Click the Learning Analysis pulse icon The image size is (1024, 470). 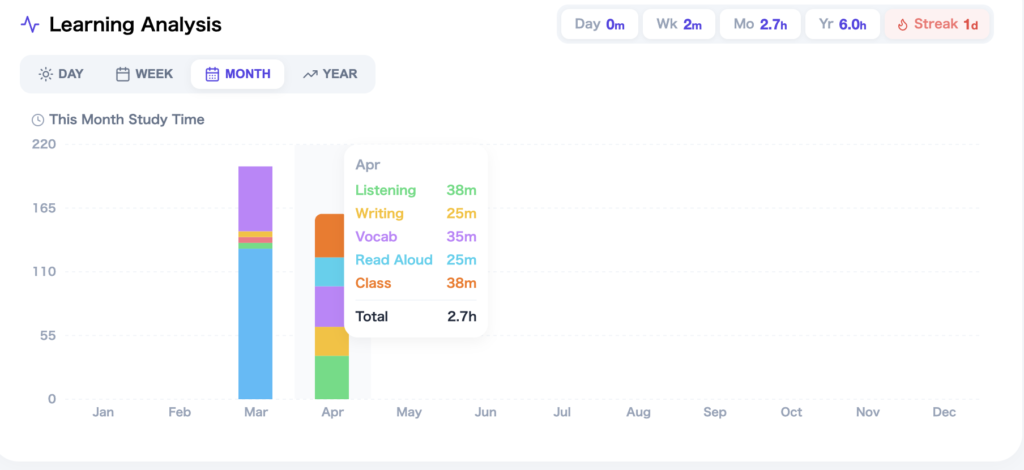[30, 24]
